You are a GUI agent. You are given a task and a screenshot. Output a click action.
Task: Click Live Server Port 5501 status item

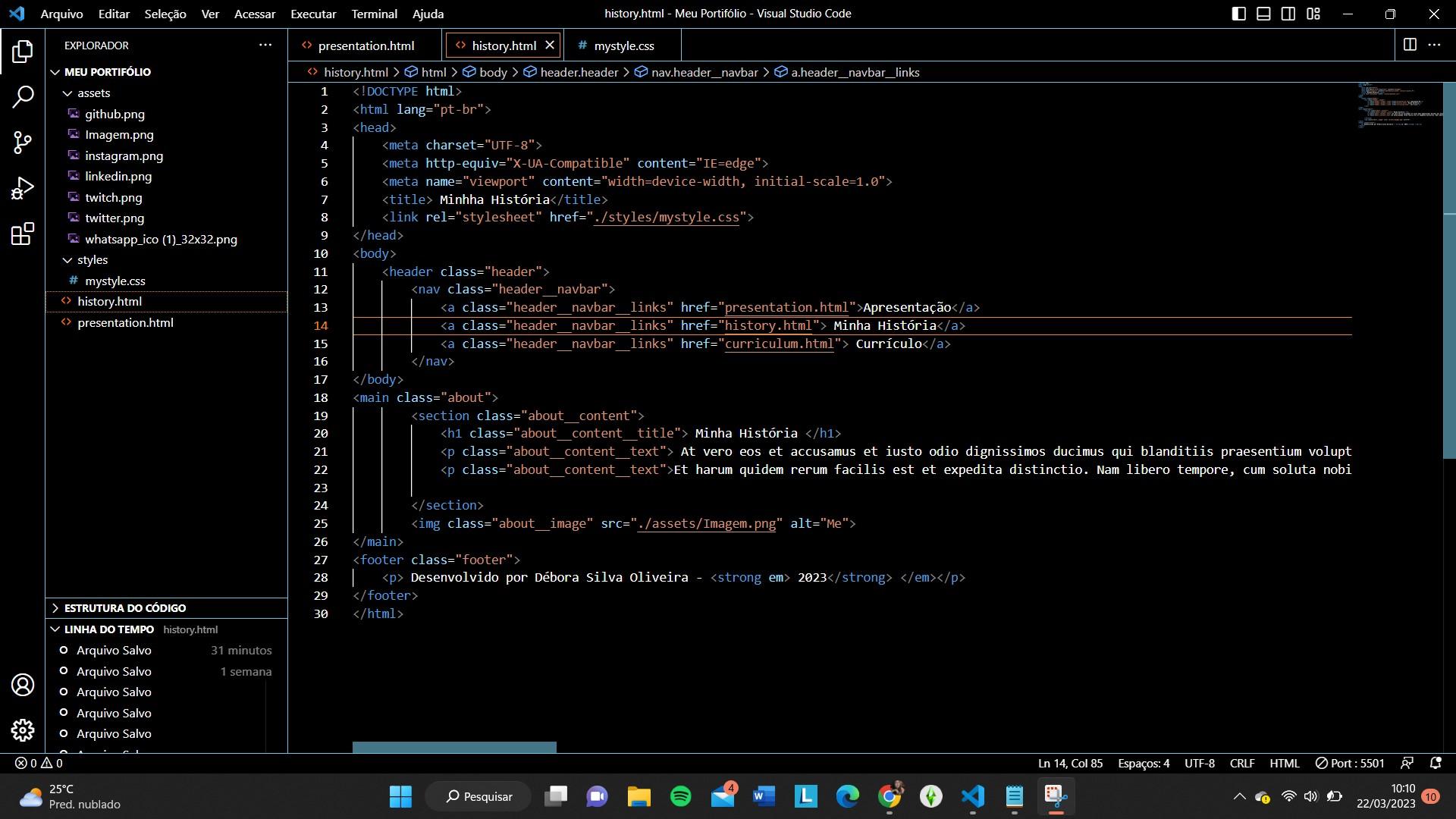tap(1350, 764)
